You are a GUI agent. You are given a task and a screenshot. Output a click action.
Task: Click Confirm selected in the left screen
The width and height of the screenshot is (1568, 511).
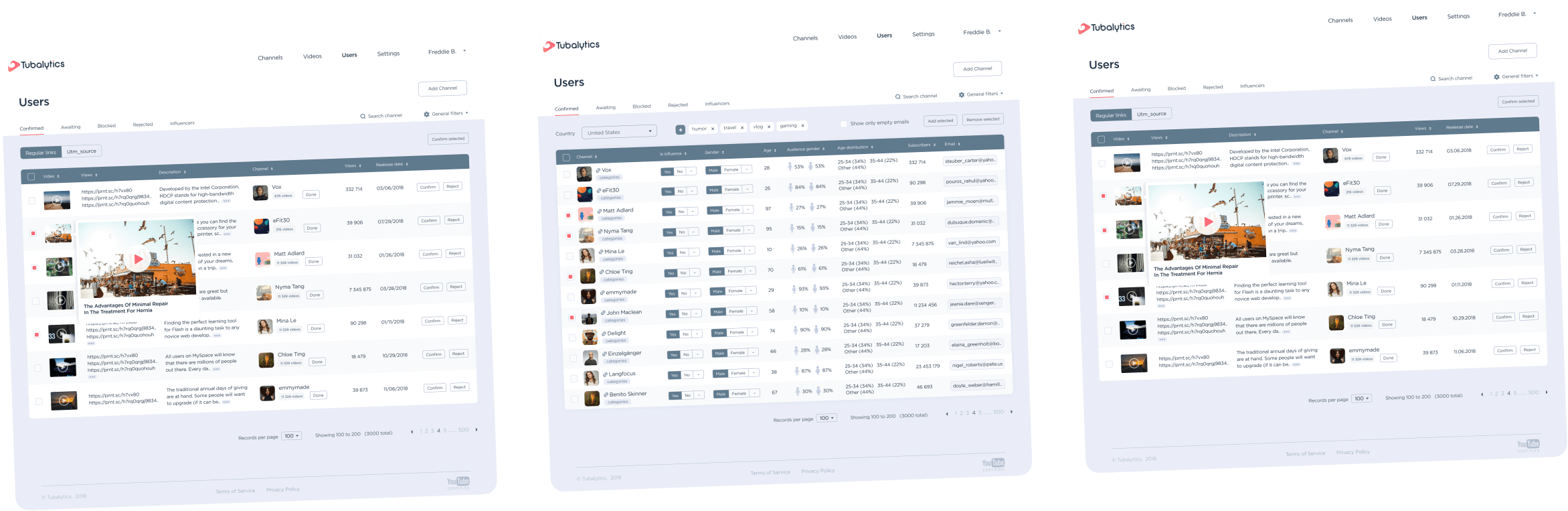point(448,139)
